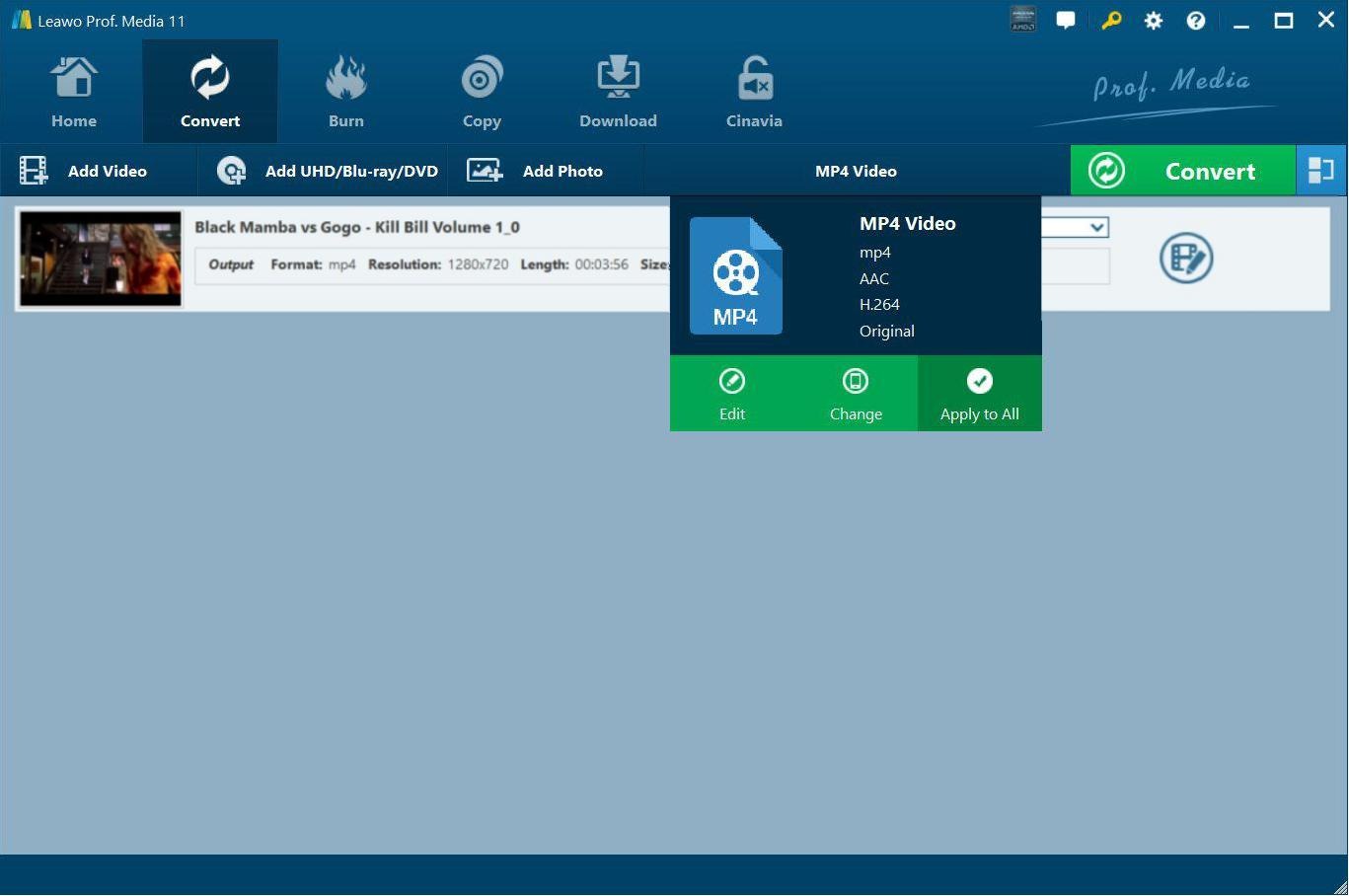This screenshot has height=896, width=1349.
Task: Open the Copy module
Action: point(482,93)
